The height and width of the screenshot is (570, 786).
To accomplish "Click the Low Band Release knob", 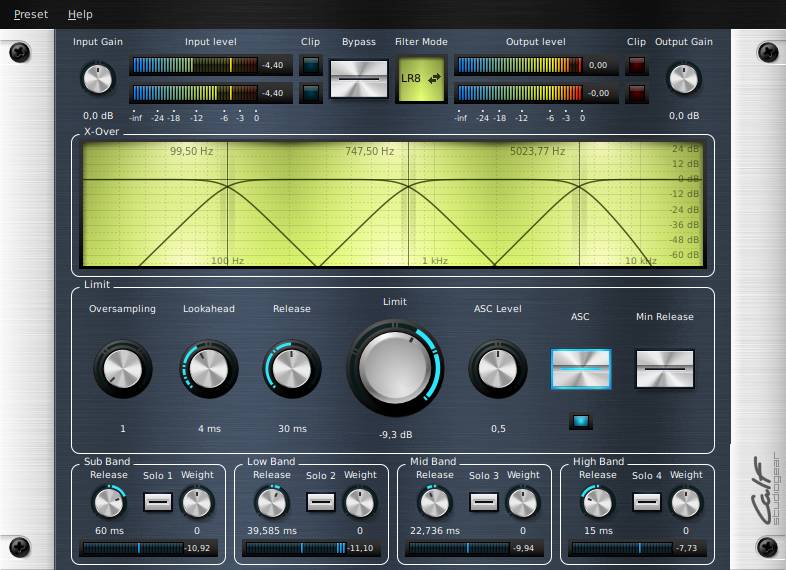I will [272, 502].
